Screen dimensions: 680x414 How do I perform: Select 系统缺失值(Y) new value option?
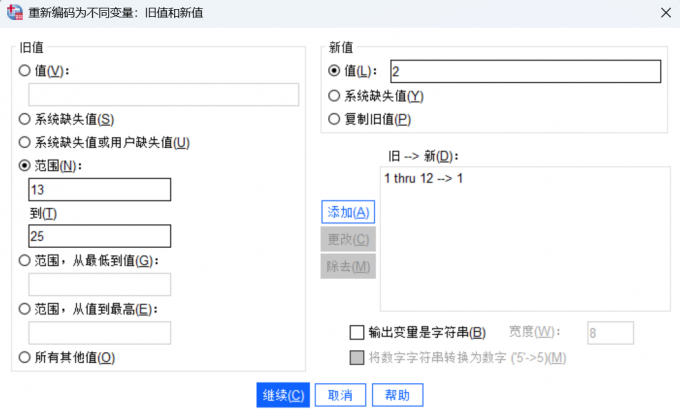point(334,95)
